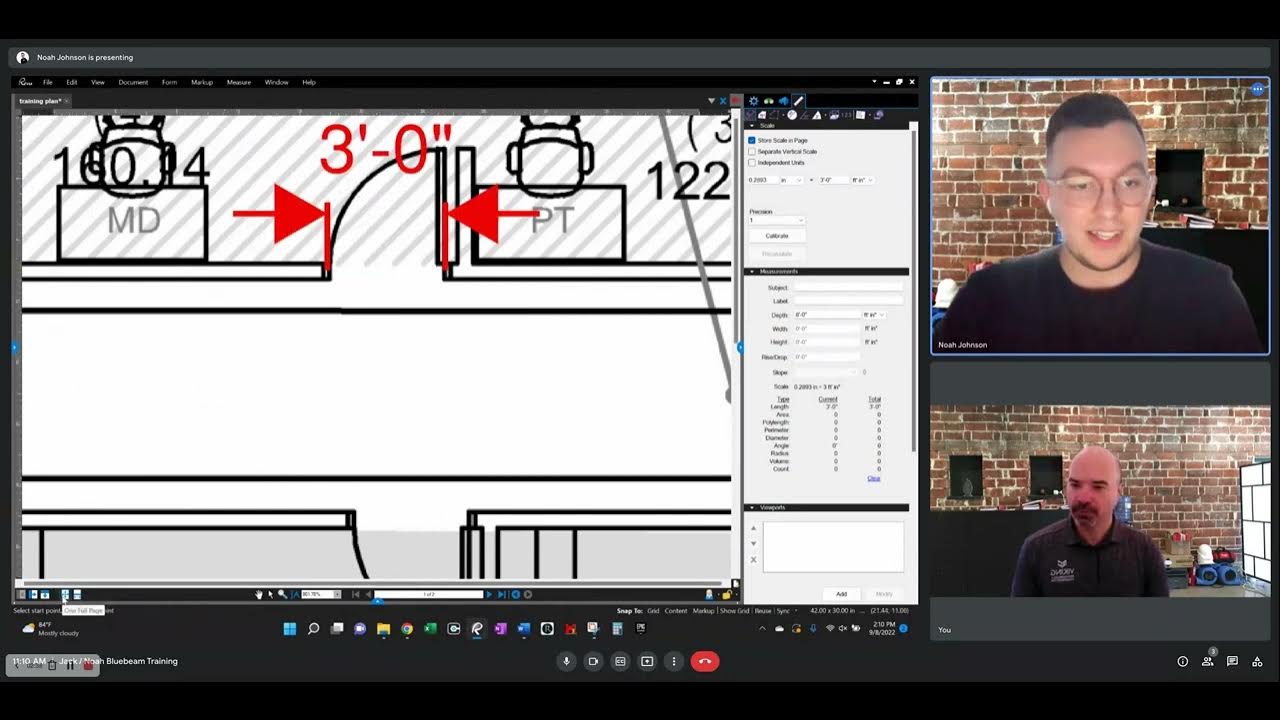Open the scale 'in' units dropdown

(791, 180)
